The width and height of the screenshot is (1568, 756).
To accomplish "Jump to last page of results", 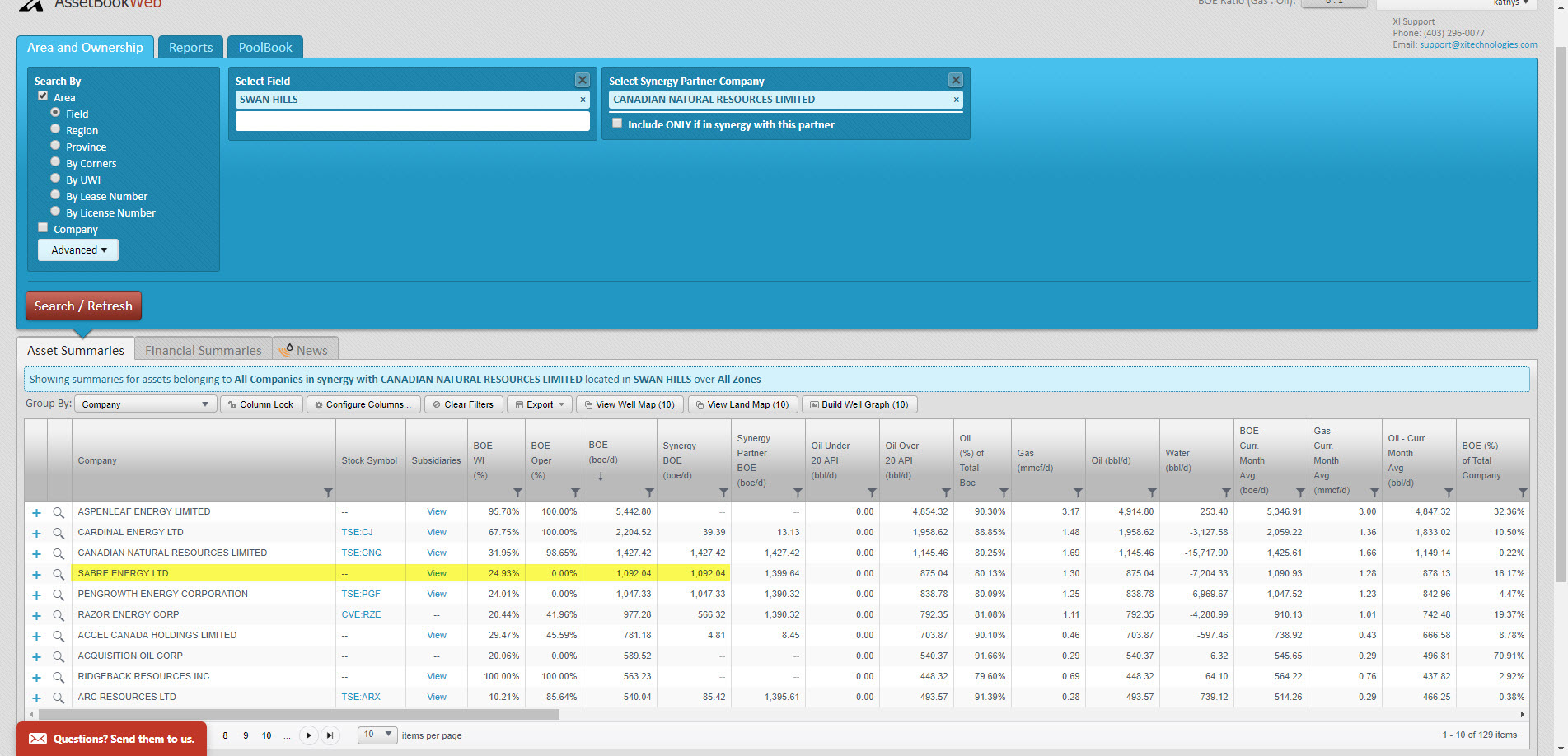I will coord(330,735).
